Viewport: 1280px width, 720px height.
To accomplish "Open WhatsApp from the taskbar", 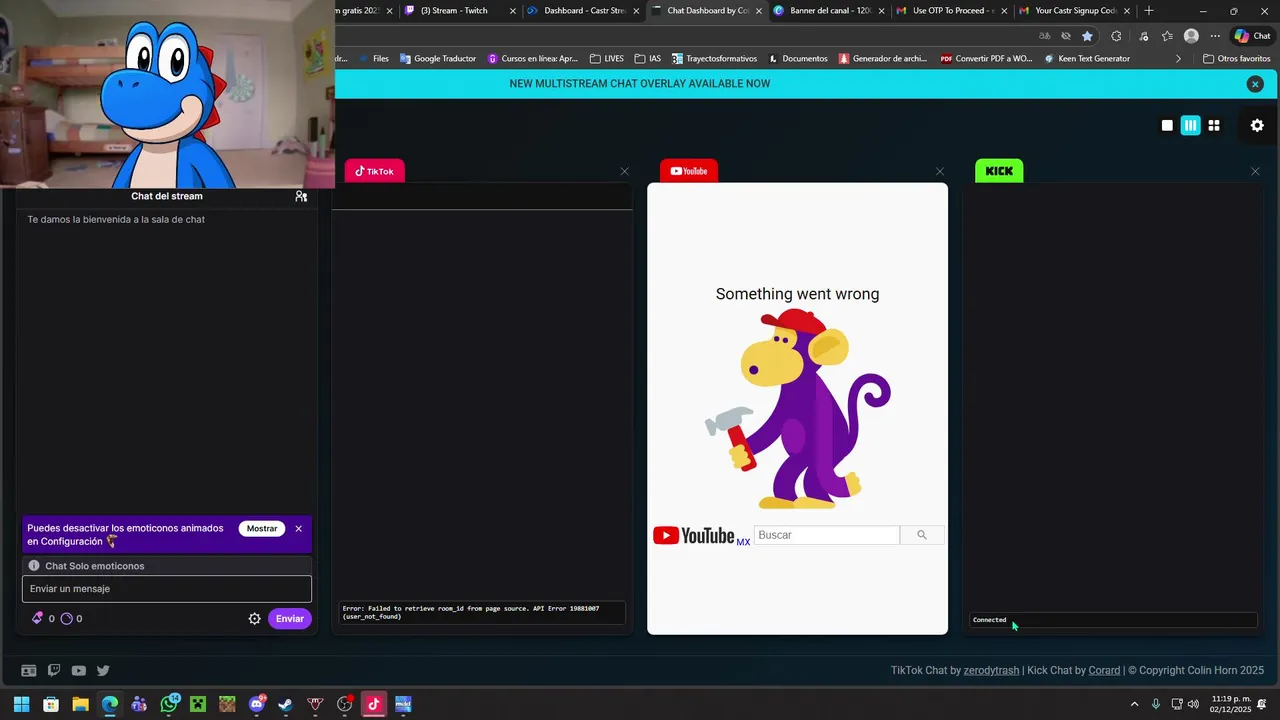I will coord(169,704).
